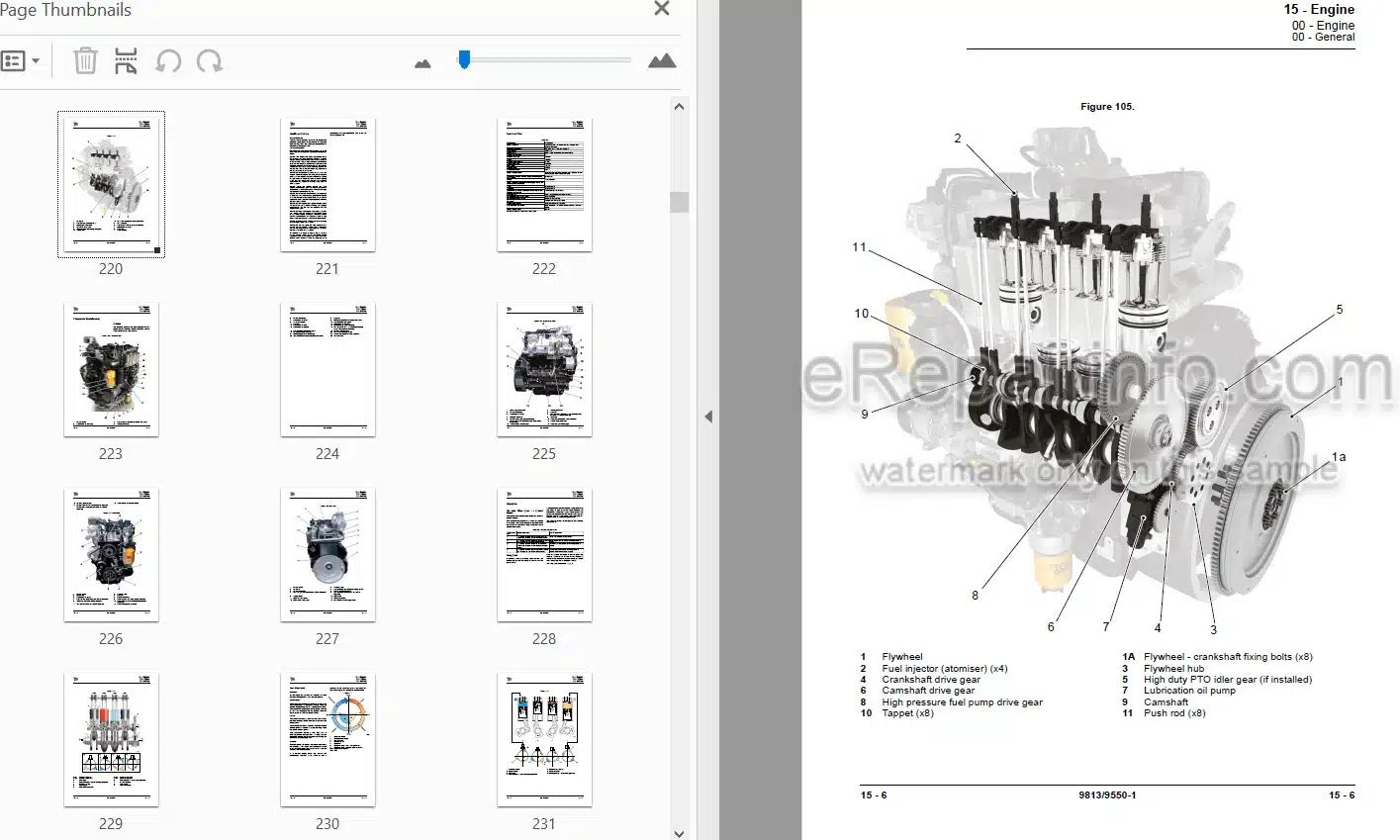Click legend entry 'Tappet (x8)'
This screenshot has height=840, width=1400.
(x=907, y=713)
